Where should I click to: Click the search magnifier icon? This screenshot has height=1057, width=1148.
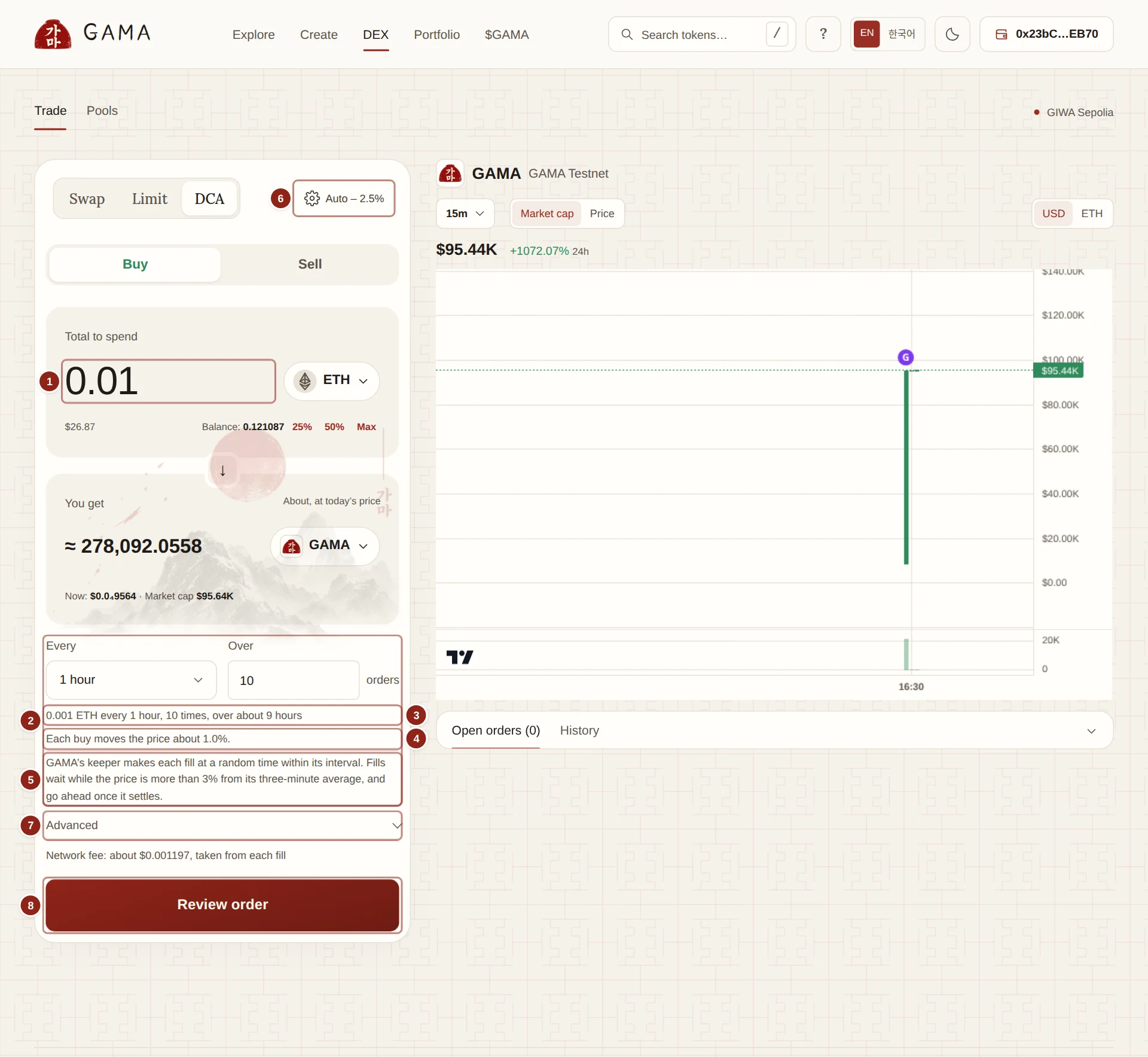coord(627,35)
